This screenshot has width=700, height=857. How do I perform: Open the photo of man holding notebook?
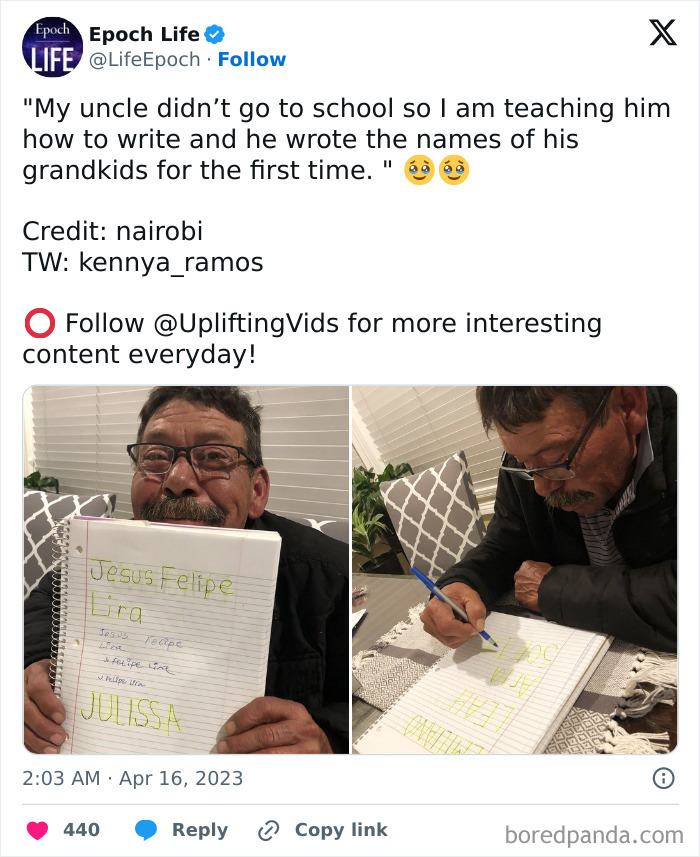click(x=186, y=570)
